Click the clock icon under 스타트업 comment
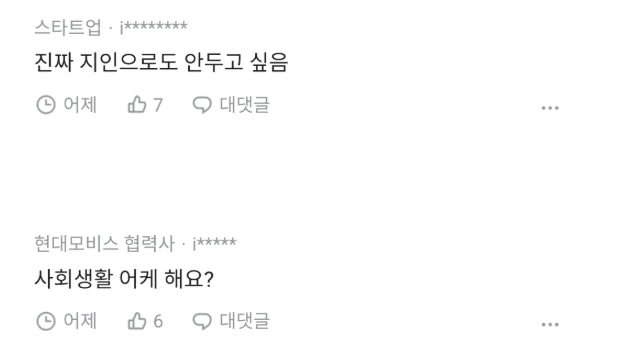The width and height of the screenshot is (636, 364). pyautogui.click(x=46, y=105)
